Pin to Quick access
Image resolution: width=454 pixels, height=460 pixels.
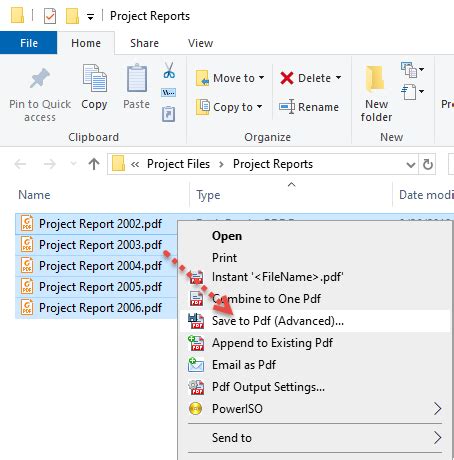[x=40, y=95]
